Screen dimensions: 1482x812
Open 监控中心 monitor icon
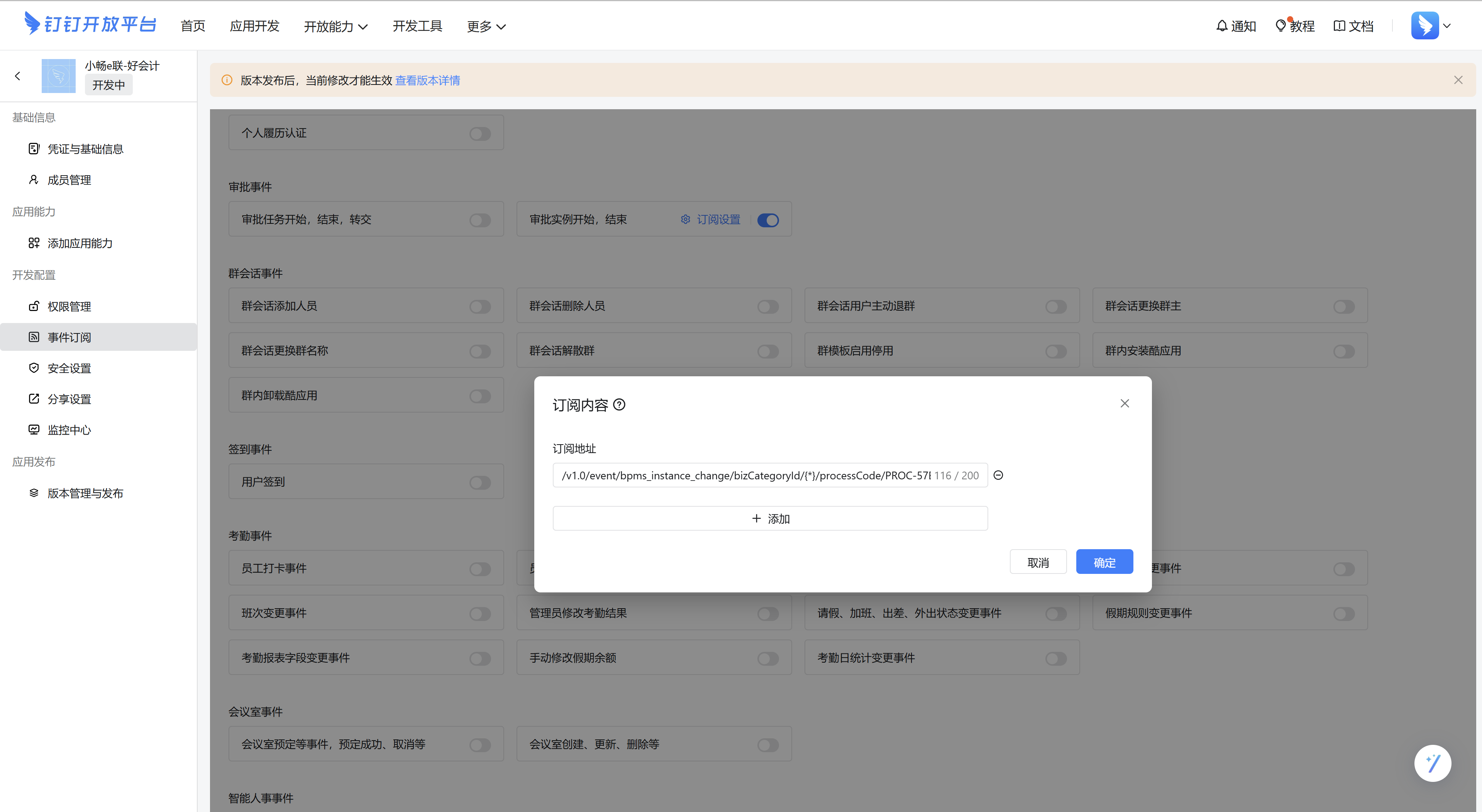[34, 430]
